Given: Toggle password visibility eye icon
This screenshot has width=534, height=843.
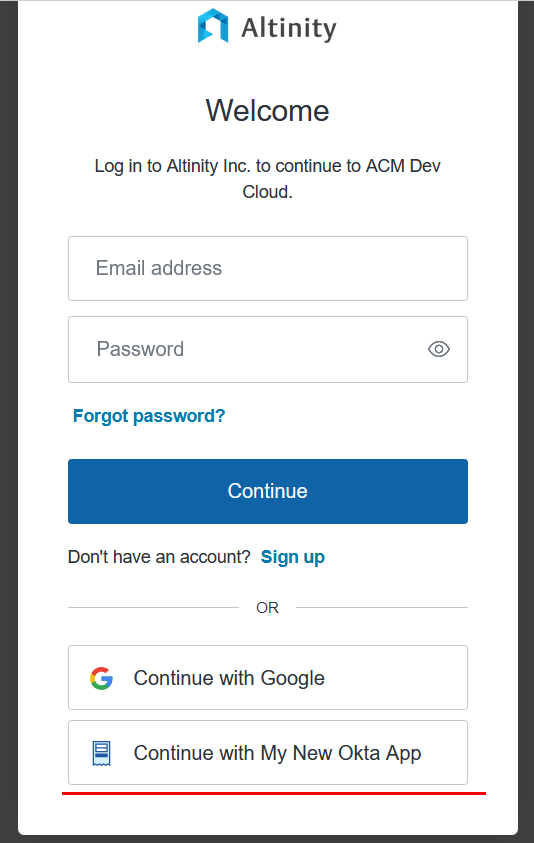Looking at the screenshot, I should click(x=439, y=349).
